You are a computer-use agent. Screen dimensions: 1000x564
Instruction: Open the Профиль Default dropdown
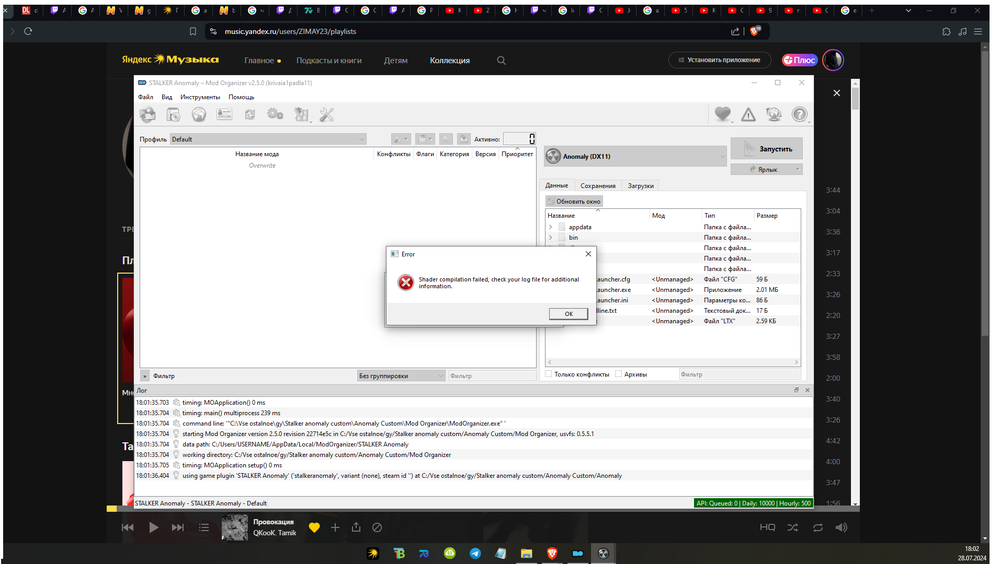tap(268, 139)
